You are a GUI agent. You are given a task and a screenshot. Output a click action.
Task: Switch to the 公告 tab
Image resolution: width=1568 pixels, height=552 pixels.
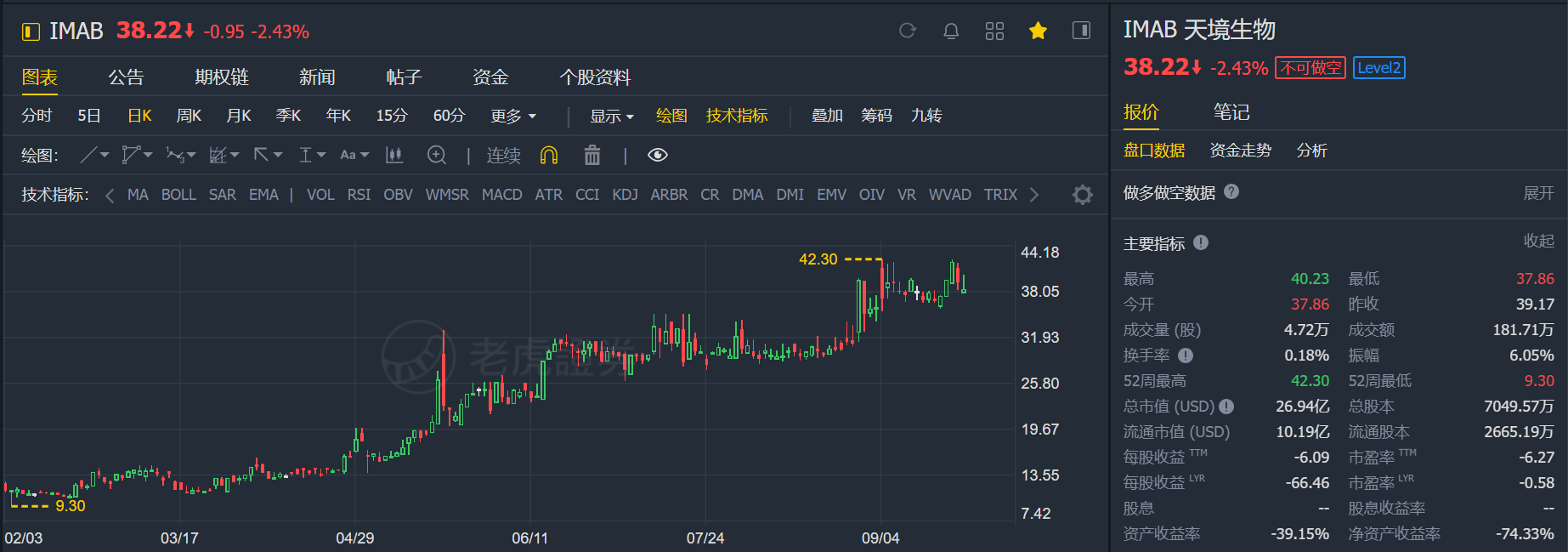tap(126, 77)
